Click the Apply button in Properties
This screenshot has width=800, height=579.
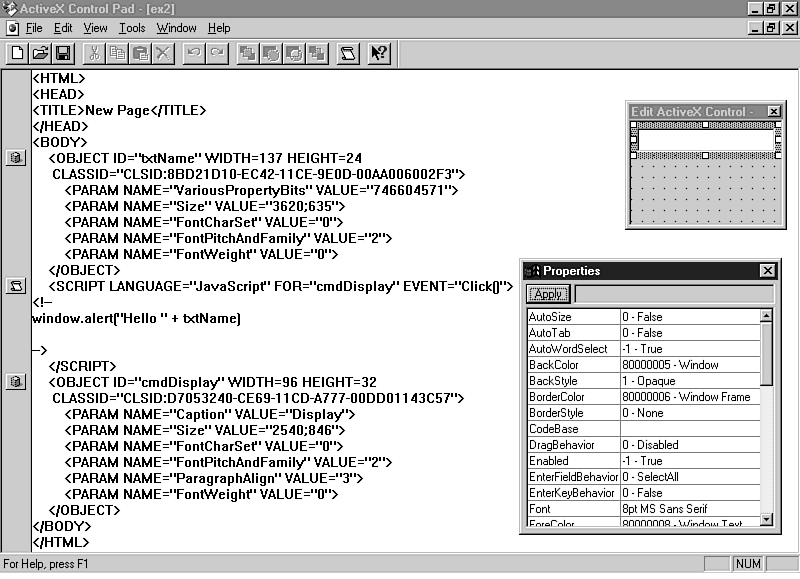548,294
